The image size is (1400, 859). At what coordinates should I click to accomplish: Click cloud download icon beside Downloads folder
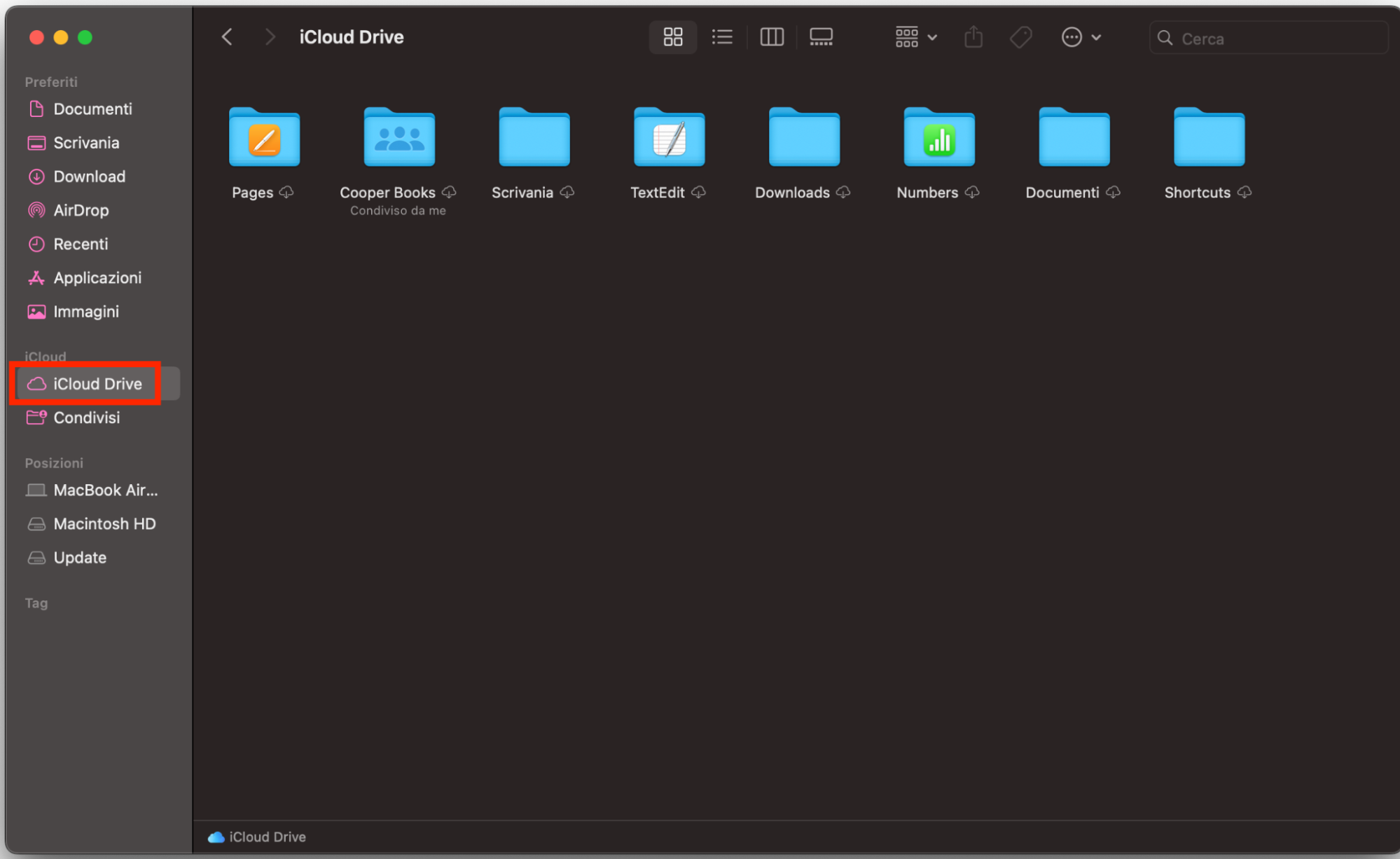tap(843, 192)
